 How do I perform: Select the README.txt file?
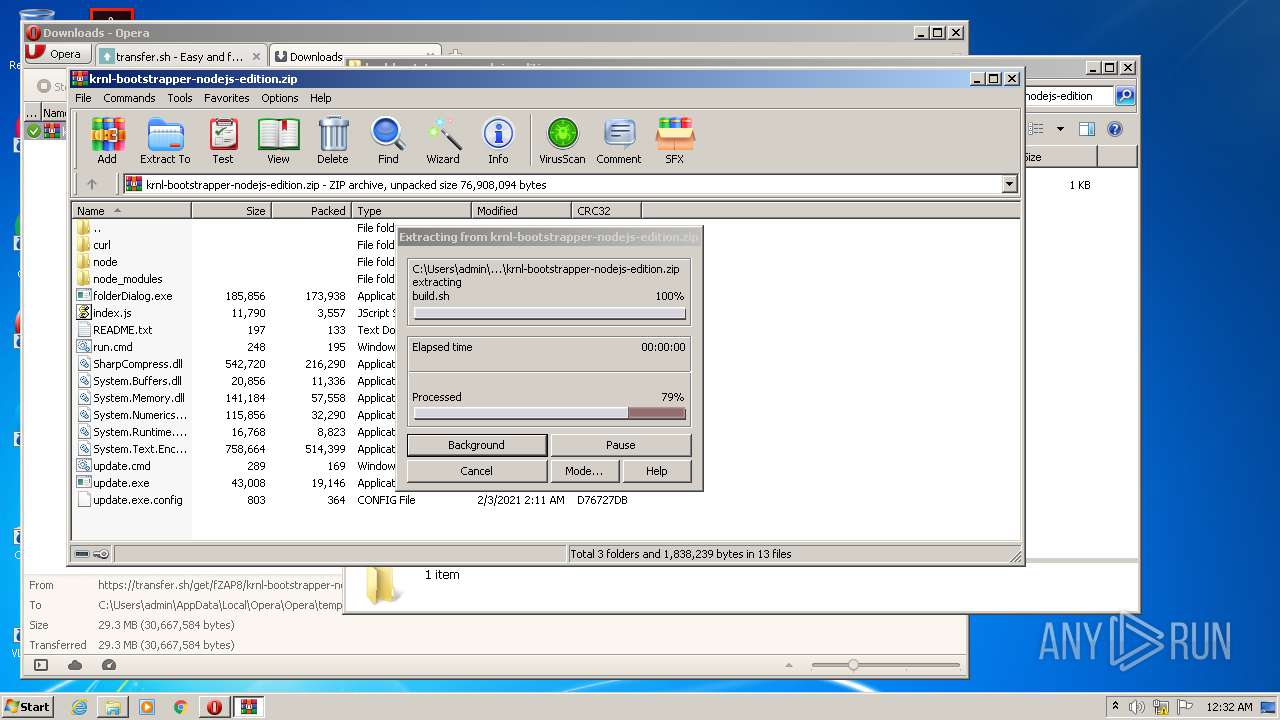[122, 330]
